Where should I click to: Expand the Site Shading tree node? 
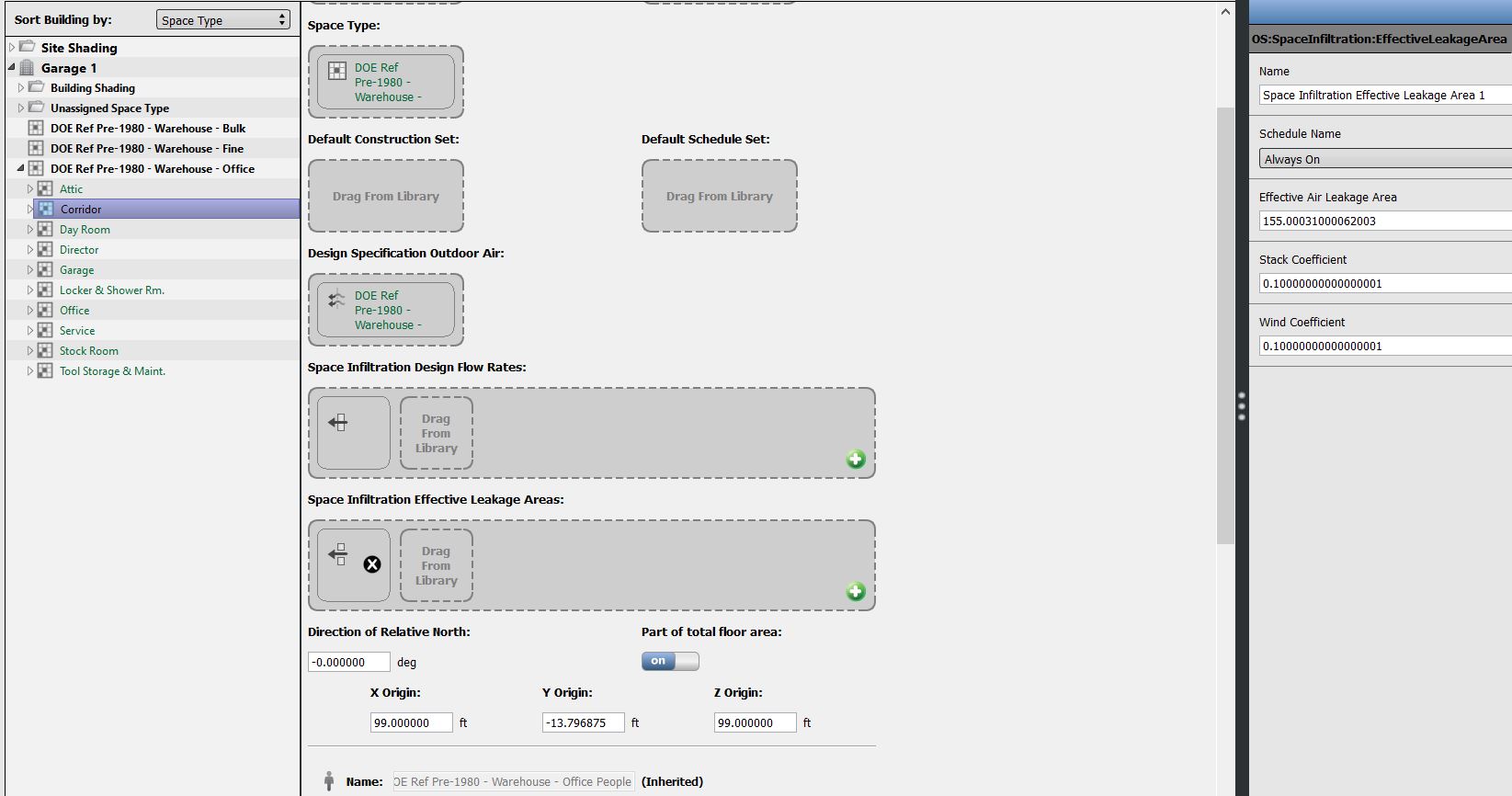coord(12,47)
